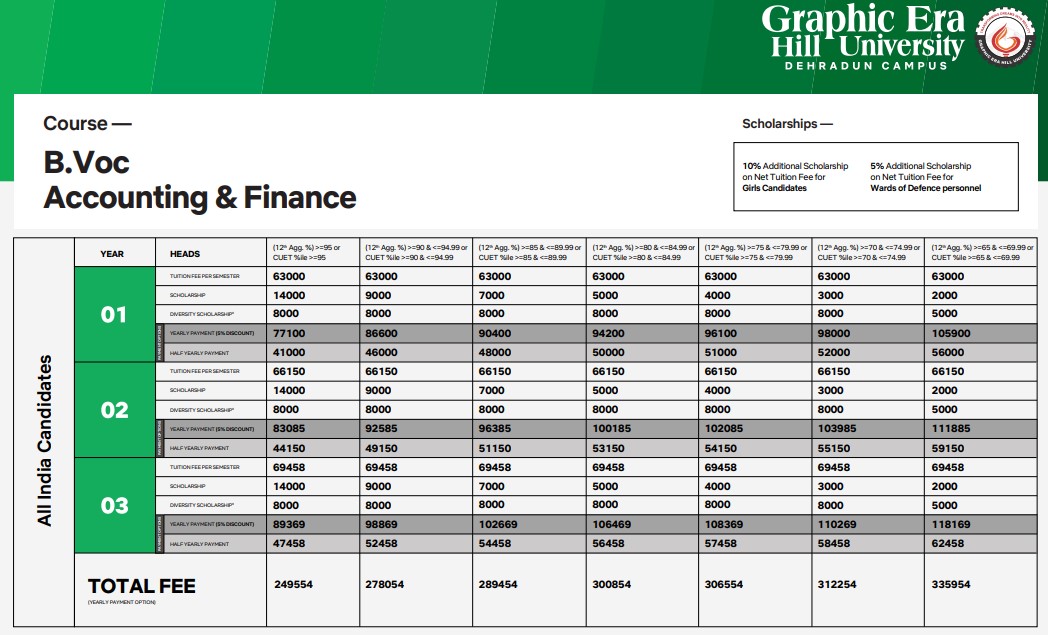The width and height of the screenshot is (1048, 635).
Task: Click the year '03' green cell
Action: pos(115,505)
